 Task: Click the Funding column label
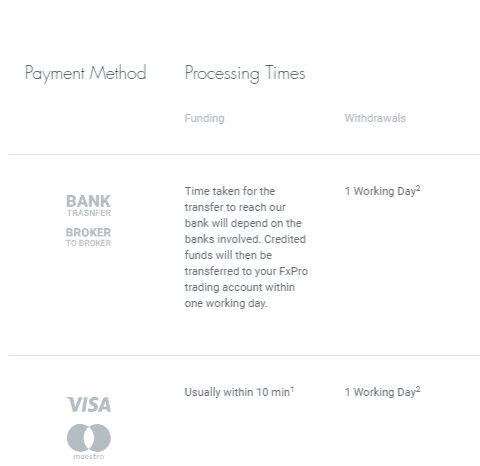[205, 118]
